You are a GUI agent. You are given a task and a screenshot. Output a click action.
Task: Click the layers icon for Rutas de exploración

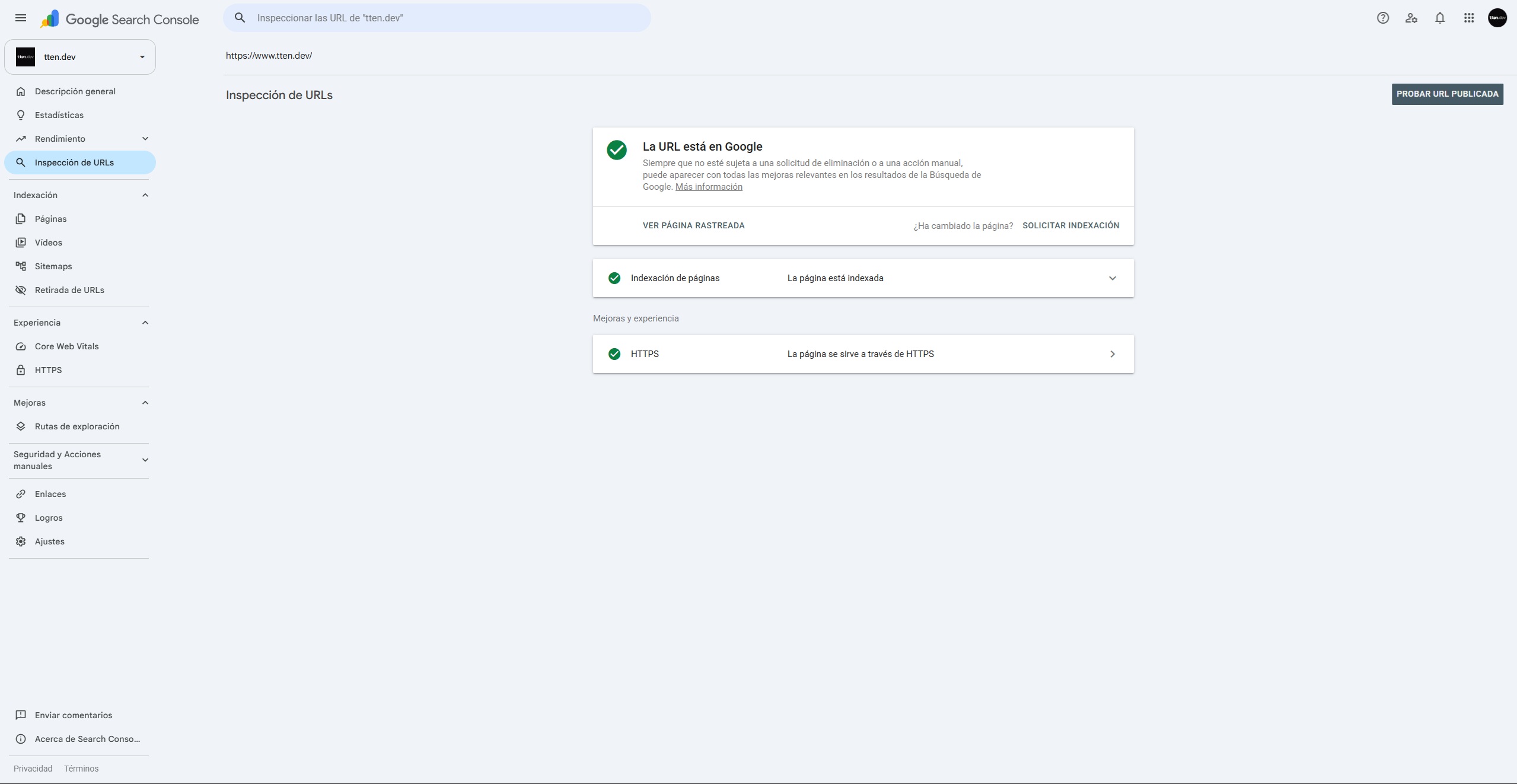click(x=21, y=426)
